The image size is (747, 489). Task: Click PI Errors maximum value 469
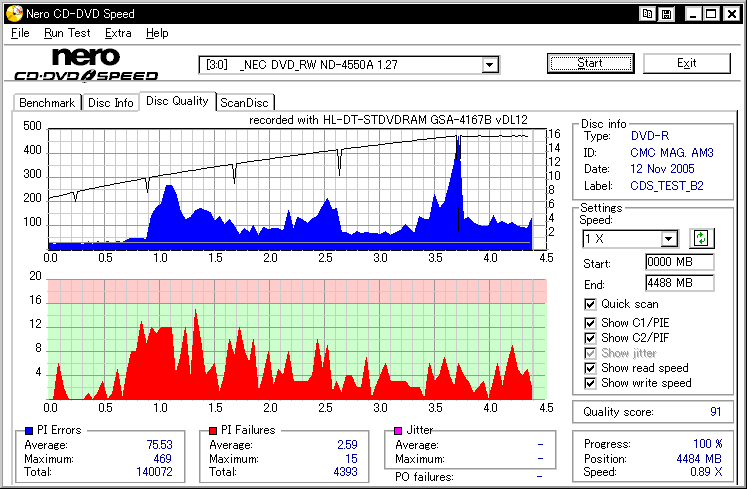pyautogui.click(x=162, y=458)
